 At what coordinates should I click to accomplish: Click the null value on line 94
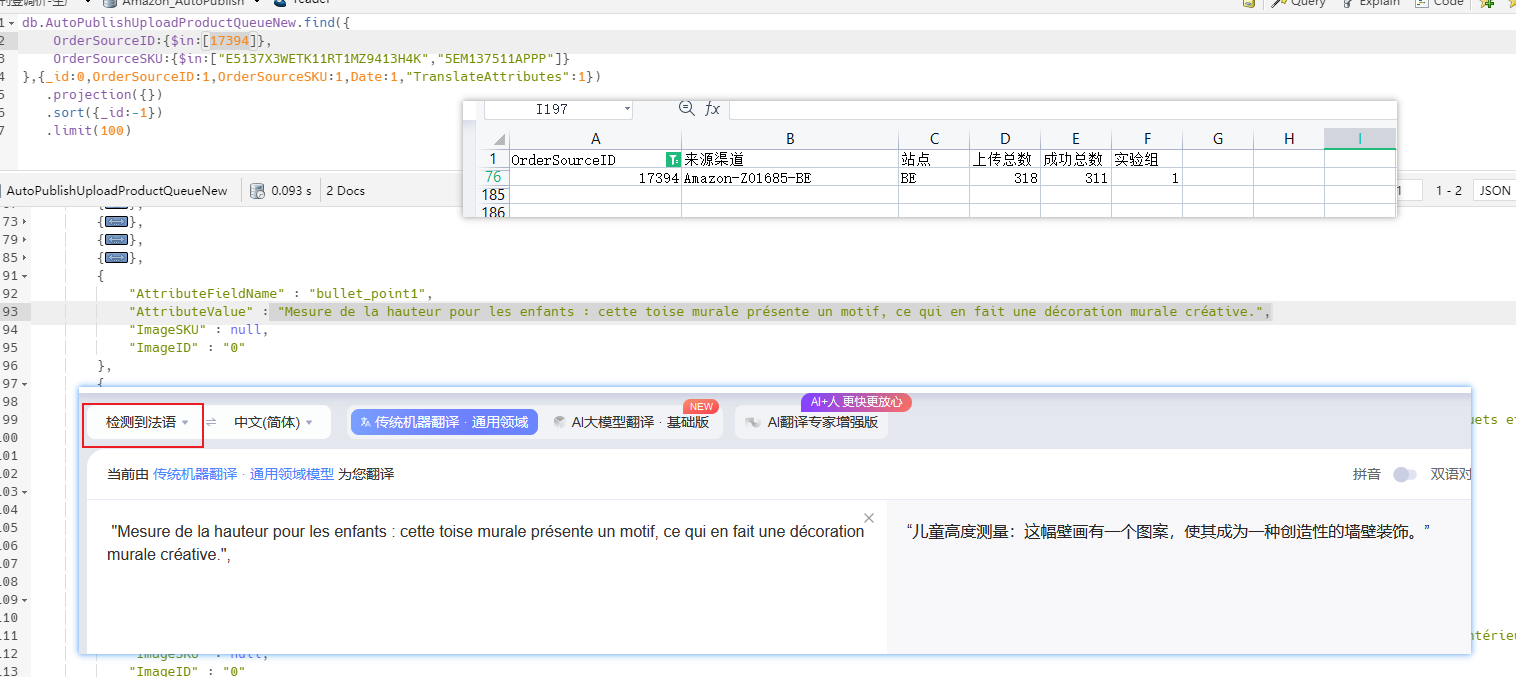(247, 330)
